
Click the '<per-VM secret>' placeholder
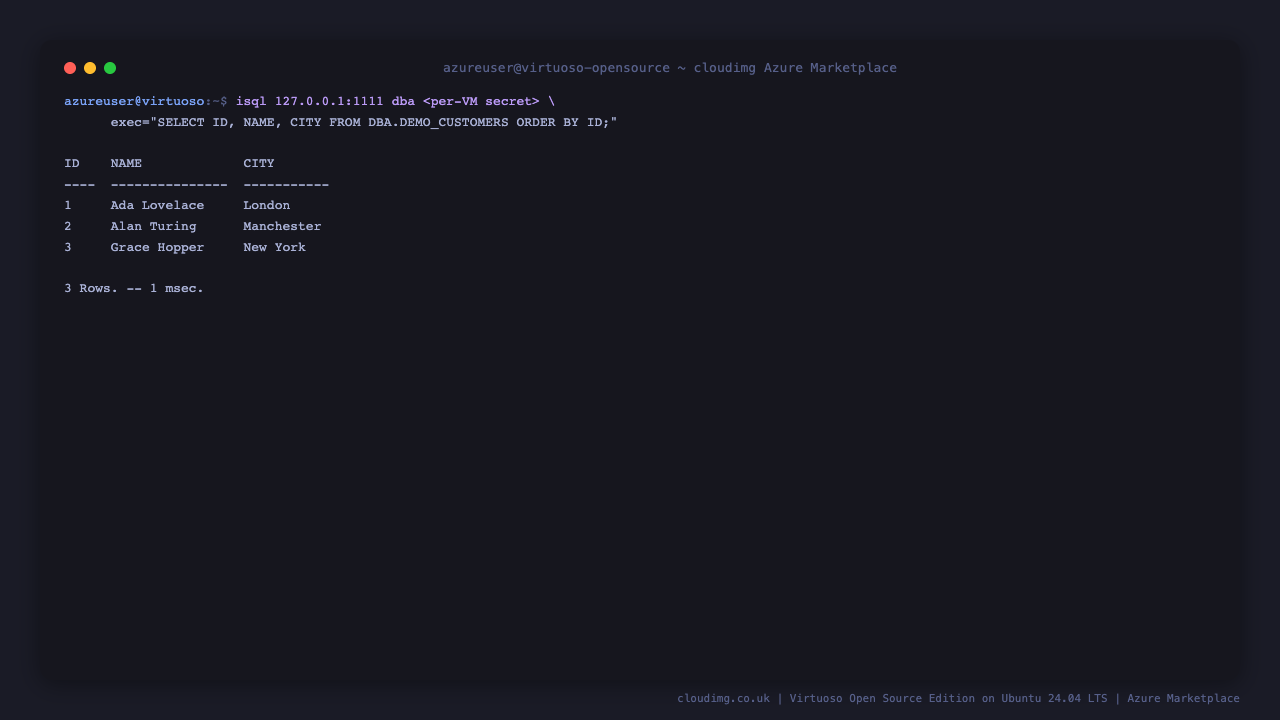coord(481,101)
